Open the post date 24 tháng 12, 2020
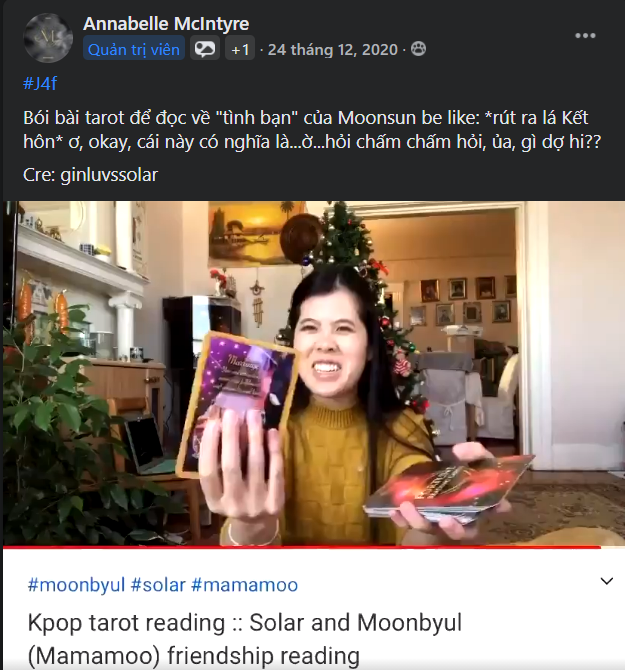625x670 pixels. pos(332,50)
